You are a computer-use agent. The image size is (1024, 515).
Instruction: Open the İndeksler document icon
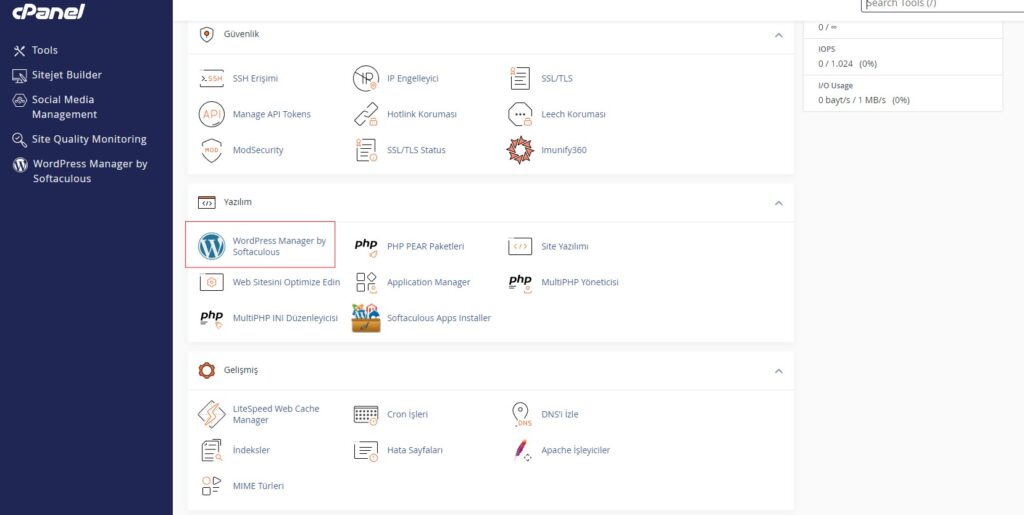click(x=212, y=450)
